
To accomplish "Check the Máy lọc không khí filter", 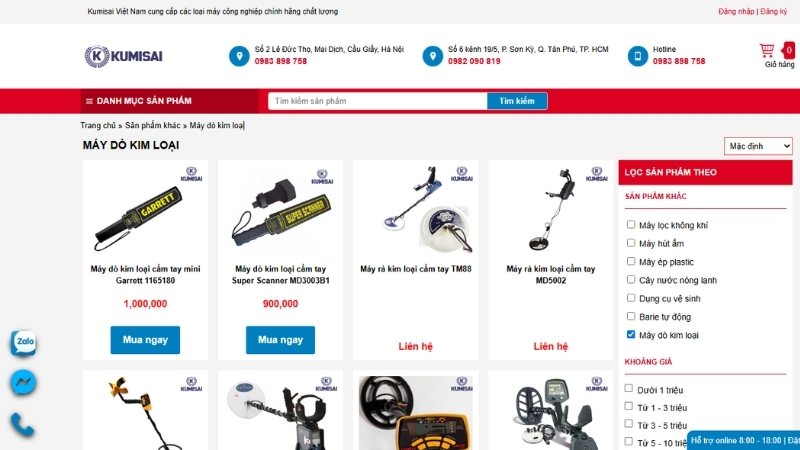I will 631,224.
